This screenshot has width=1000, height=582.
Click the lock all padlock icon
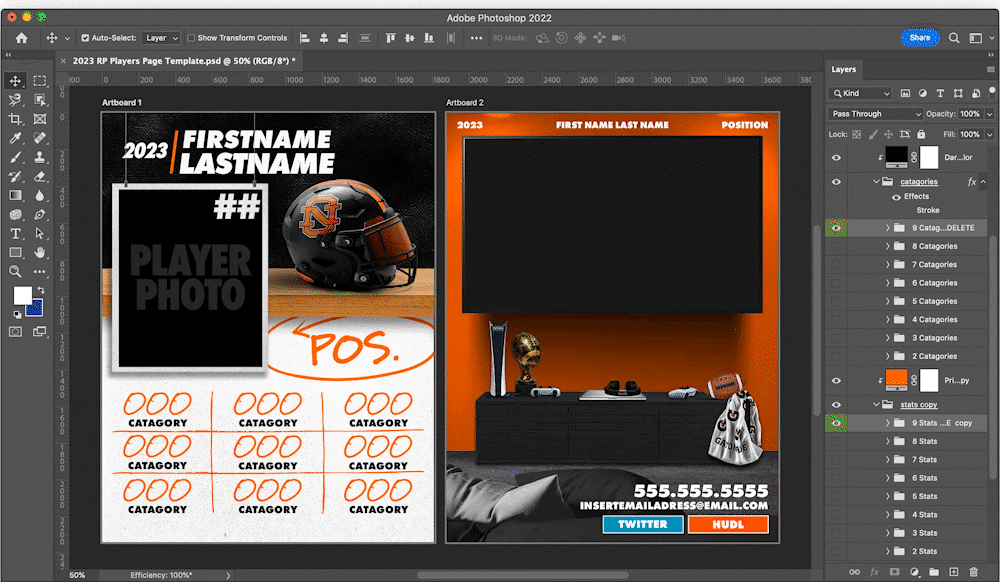pyautogui.click(x=921, y=135)
